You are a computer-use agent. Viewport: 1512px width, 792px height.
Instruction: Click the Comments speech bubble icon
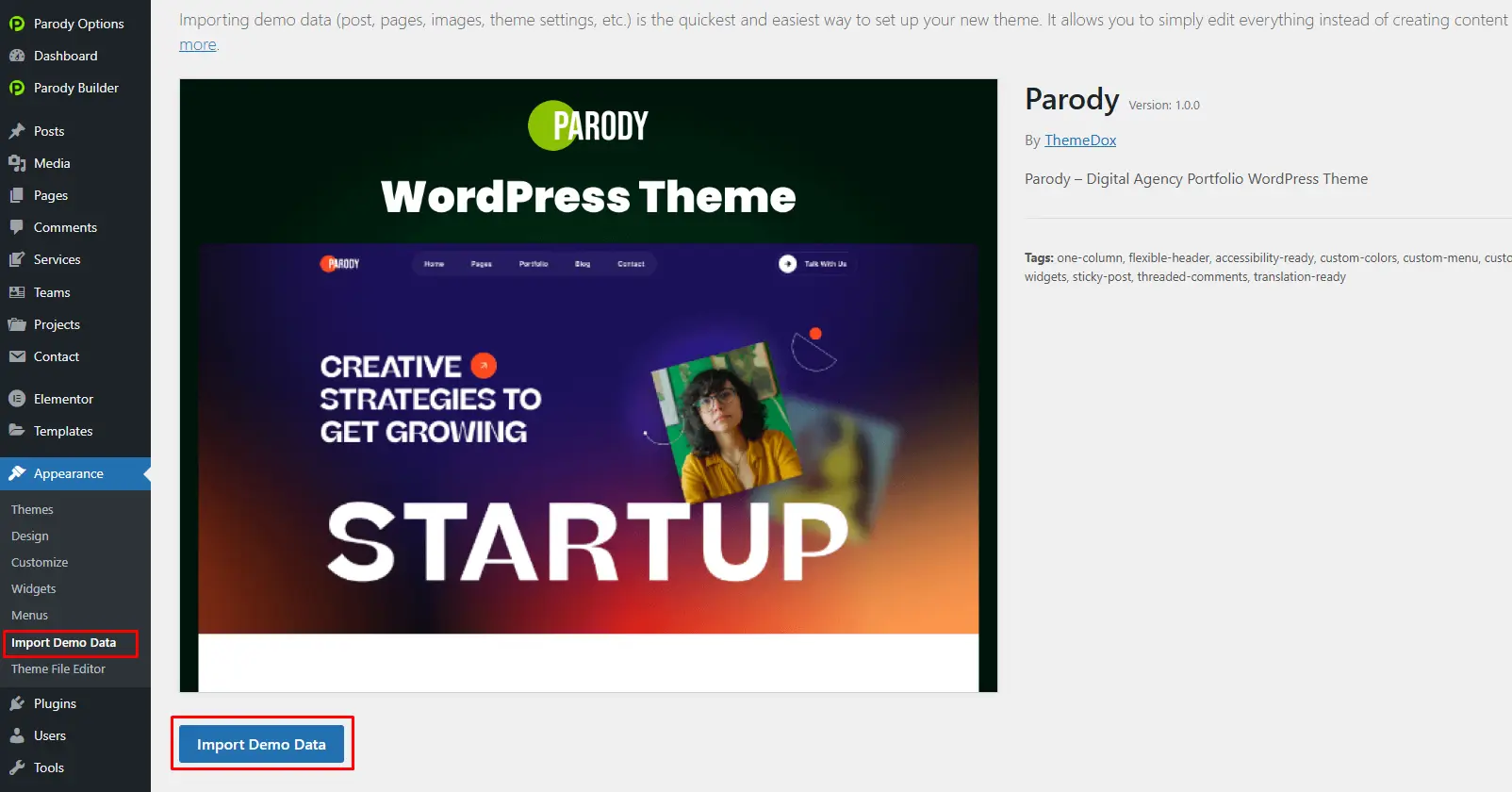pos(17,227)
